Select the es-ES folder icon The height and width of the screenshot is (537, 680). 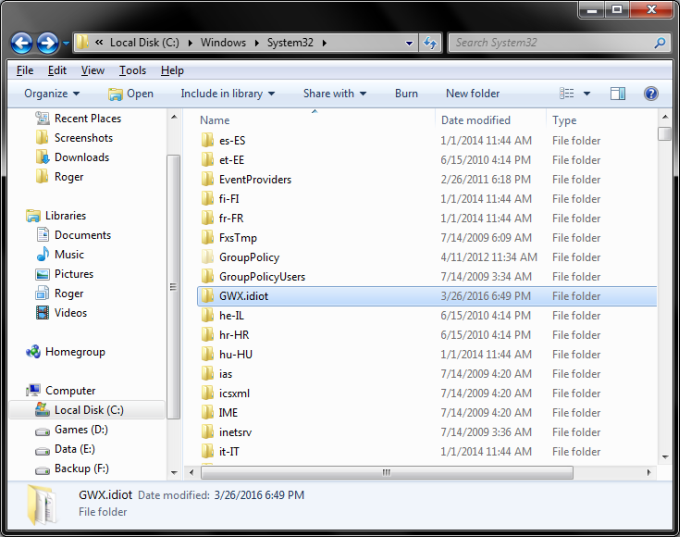click(207, 141)
